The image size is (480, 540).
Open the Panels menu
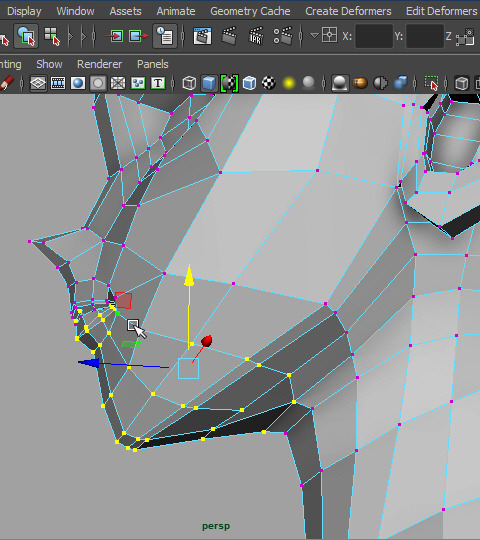(x=153, y=64)
